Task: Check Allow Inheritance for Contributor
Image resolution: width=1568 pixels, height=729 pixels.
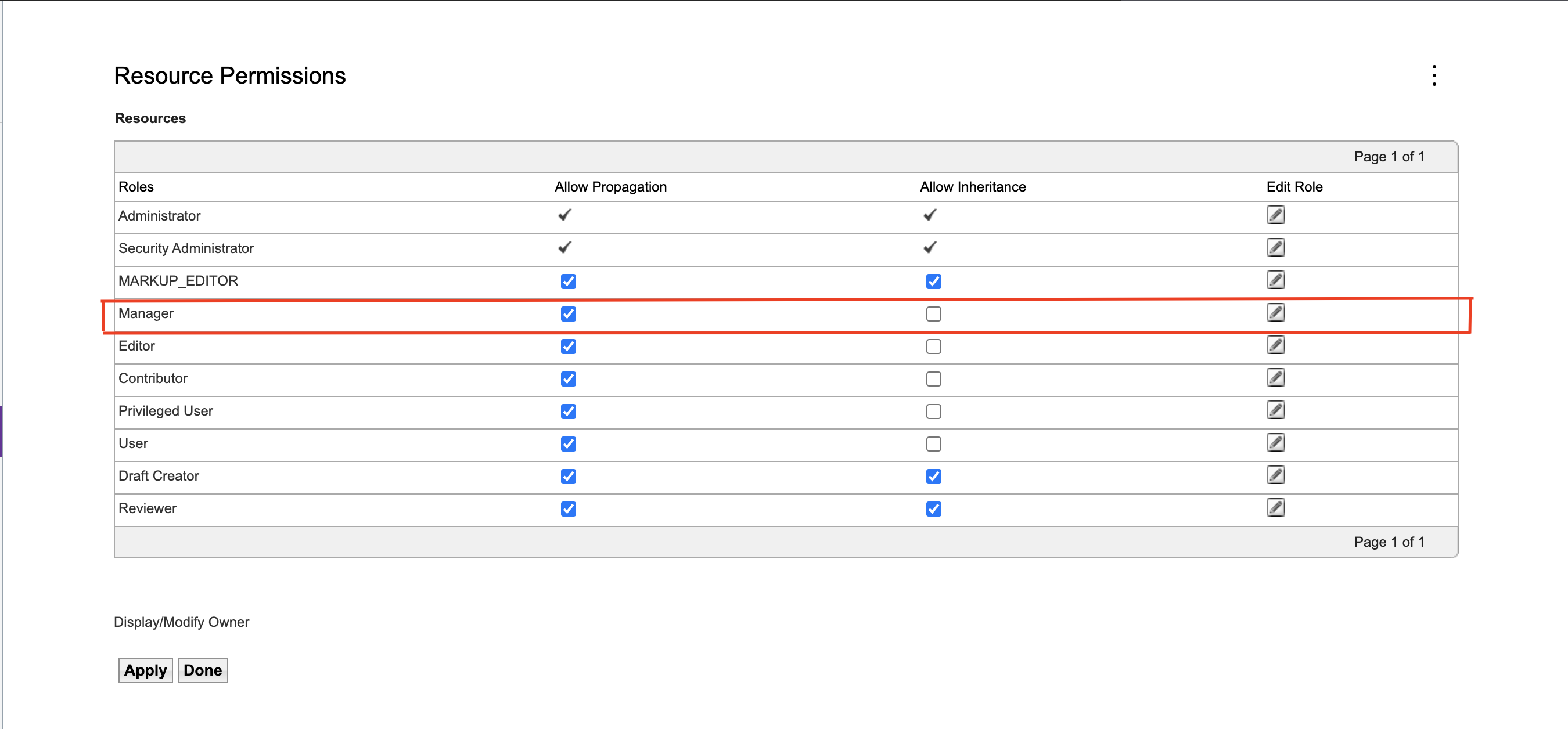Action: pos(933,379)
